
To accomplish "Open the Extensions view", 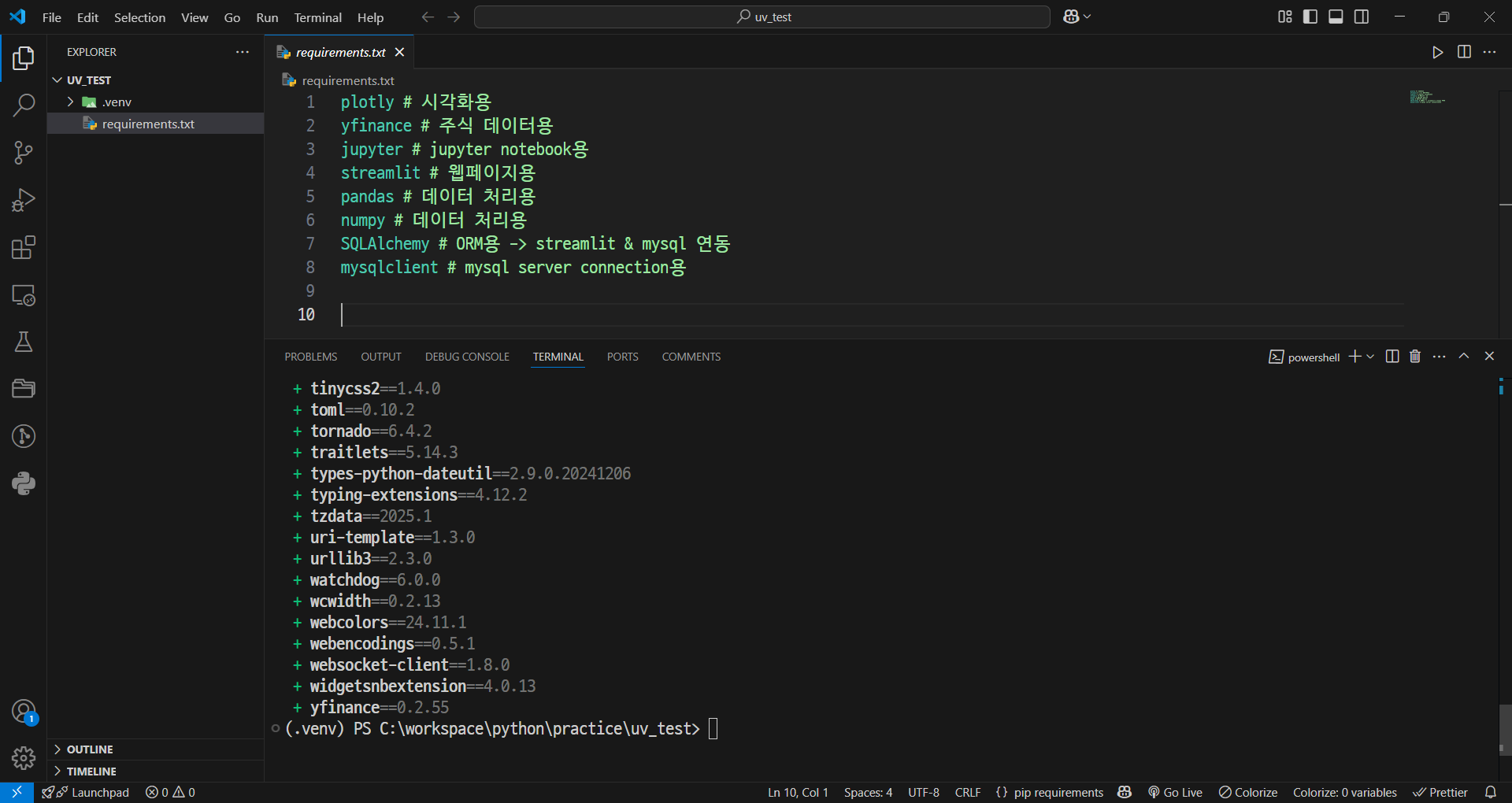I will [24, 247].
